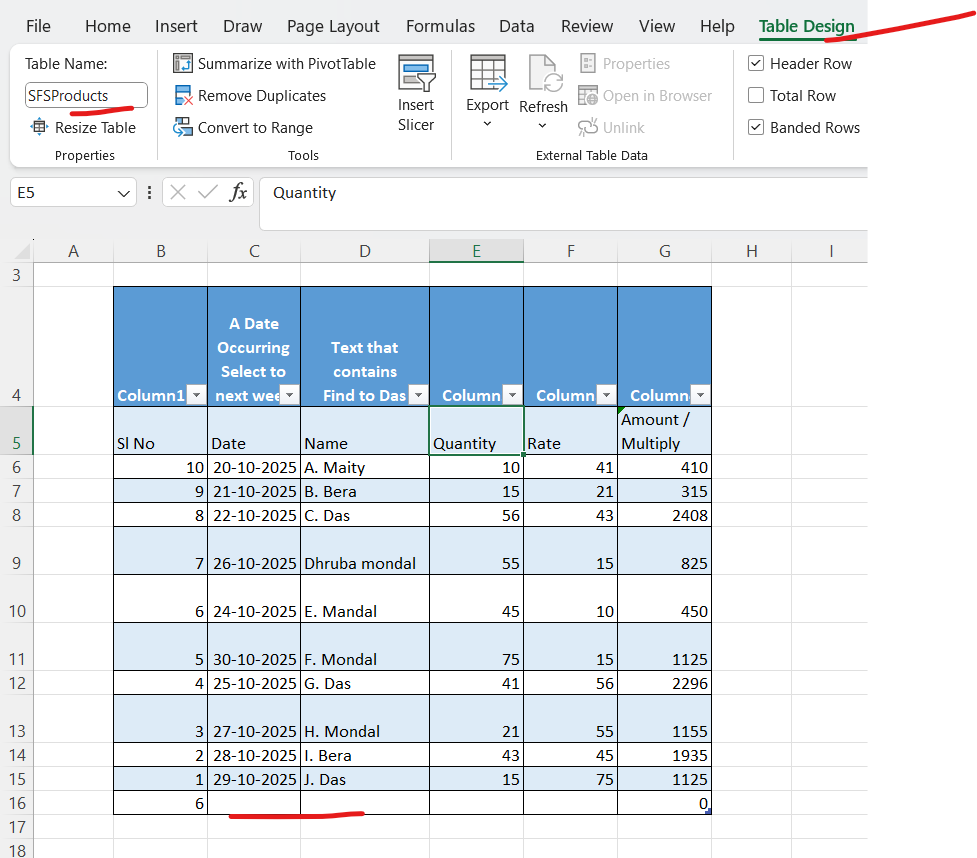Viewport: 977px width, 858px height.
Task: Enable the Total Row checkbox
Action: coord(757,96)
